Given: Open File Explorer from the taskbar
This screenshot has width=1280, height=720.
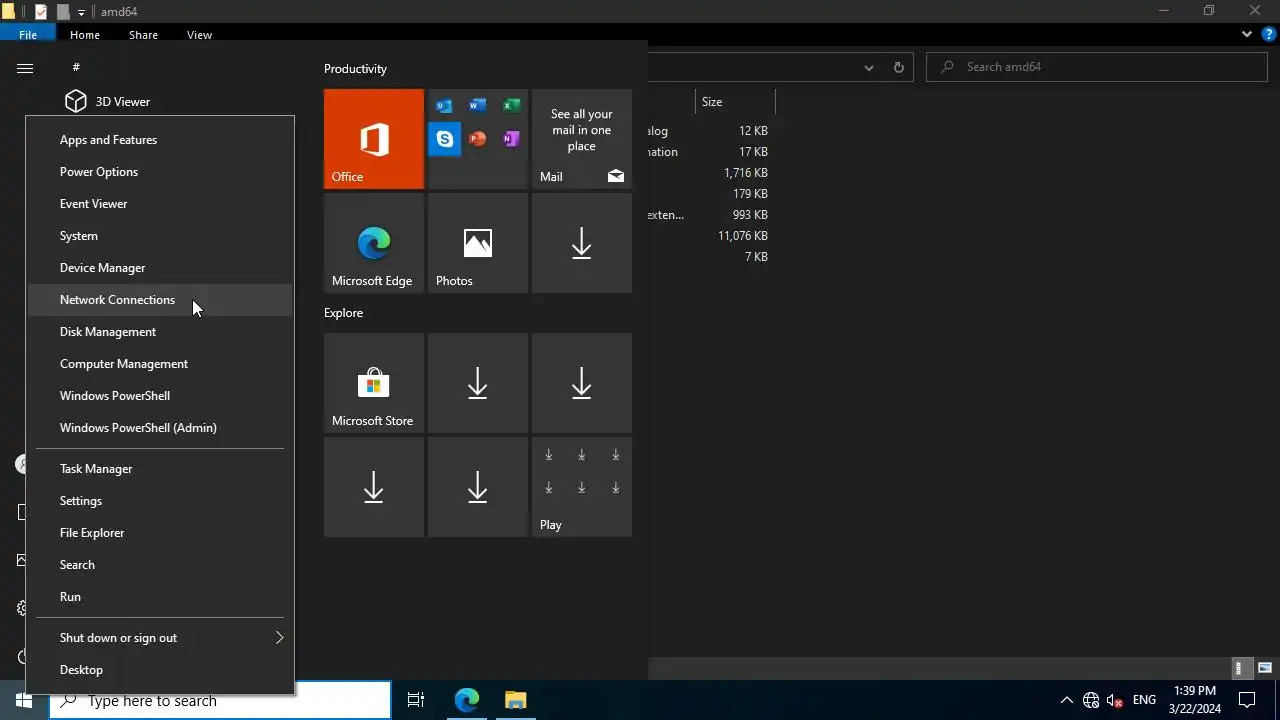Looking at the screenshot, I should pos(515,700).
